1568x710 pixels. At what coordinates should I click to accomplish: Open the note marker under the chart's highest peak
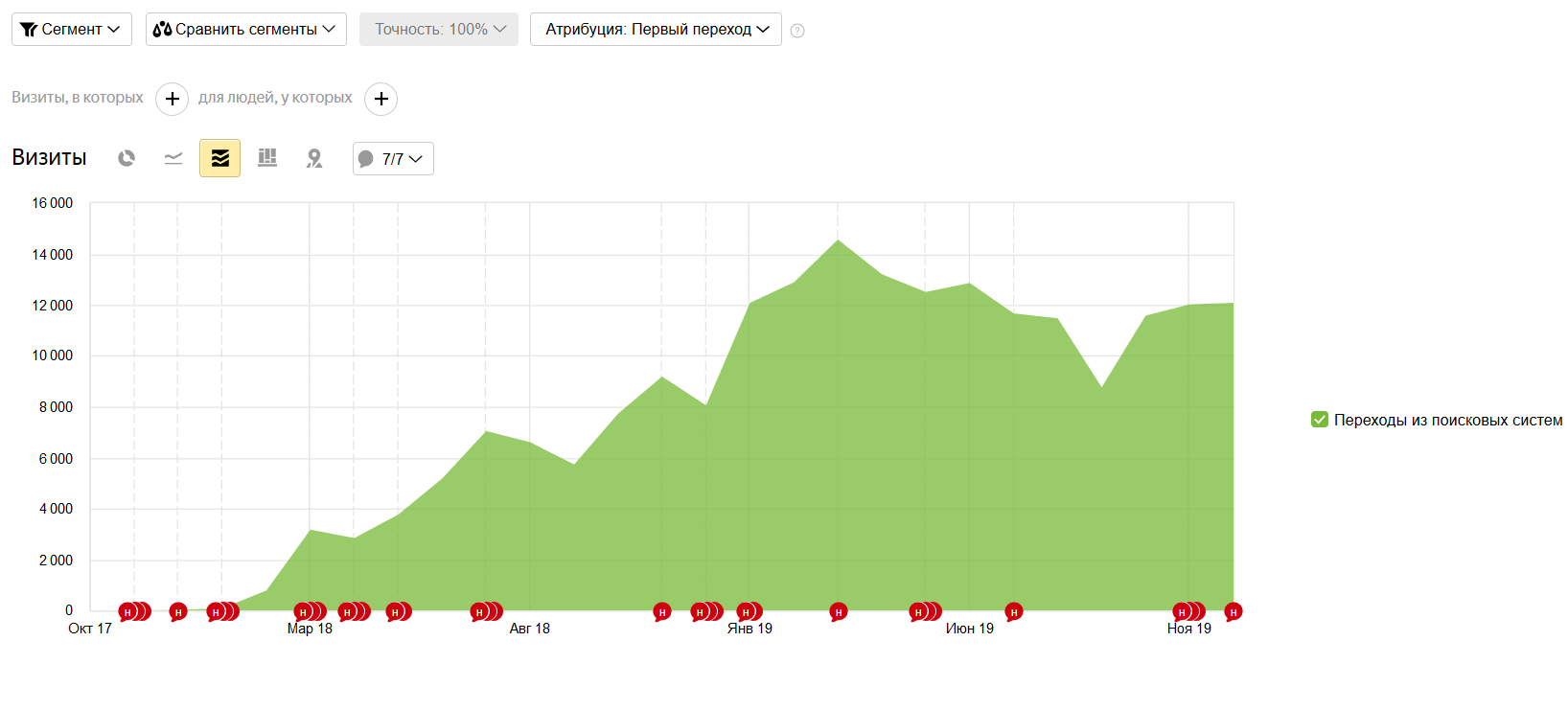point(839,611)
